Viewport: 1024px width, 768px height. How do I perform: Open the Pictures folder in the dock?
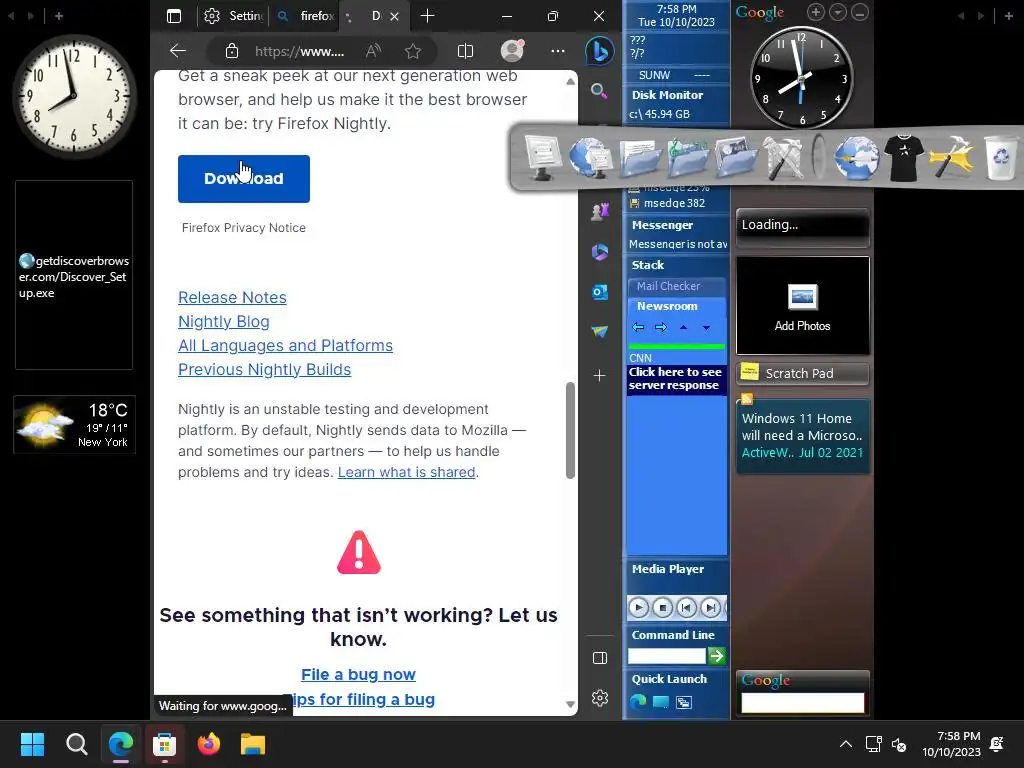(736, 157)
